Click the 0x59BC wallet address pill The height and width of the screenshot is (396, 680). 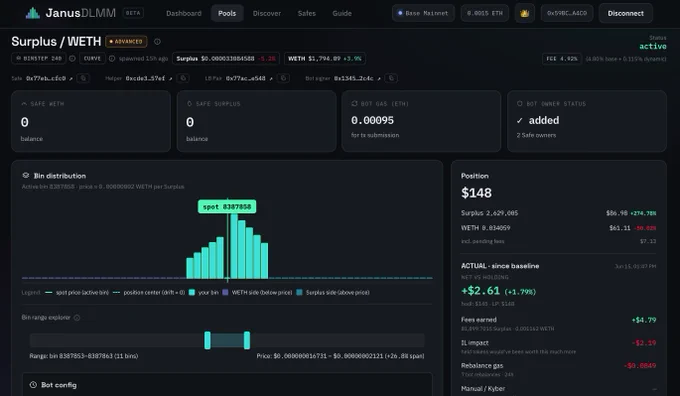tap(566, 13)
